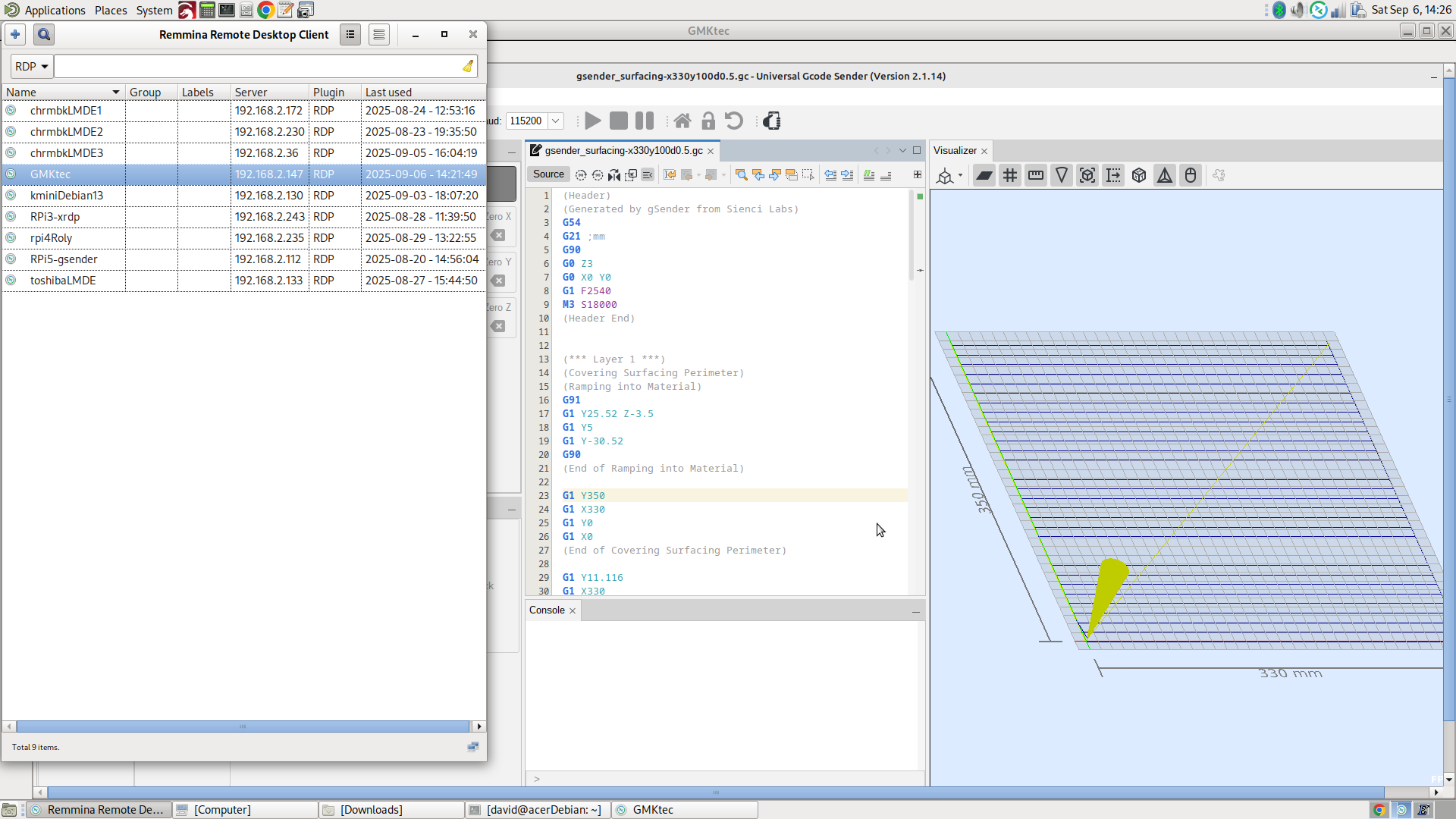Expand the baud rate 115200 combo box
1456x819 pixels.
556,121
